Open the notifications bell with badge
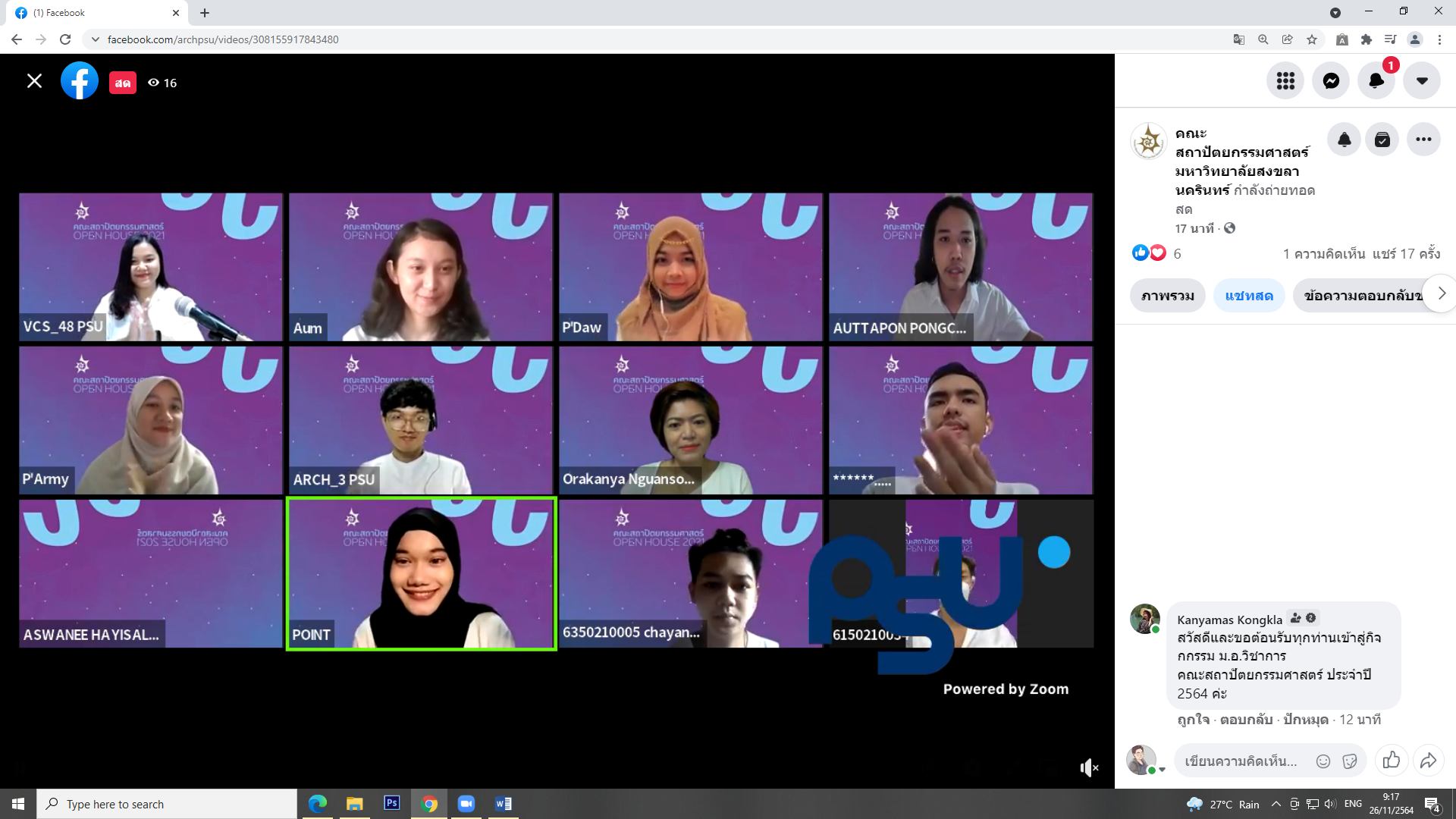The height and width of the screenshot is (819, 1456). point(1376,81)
